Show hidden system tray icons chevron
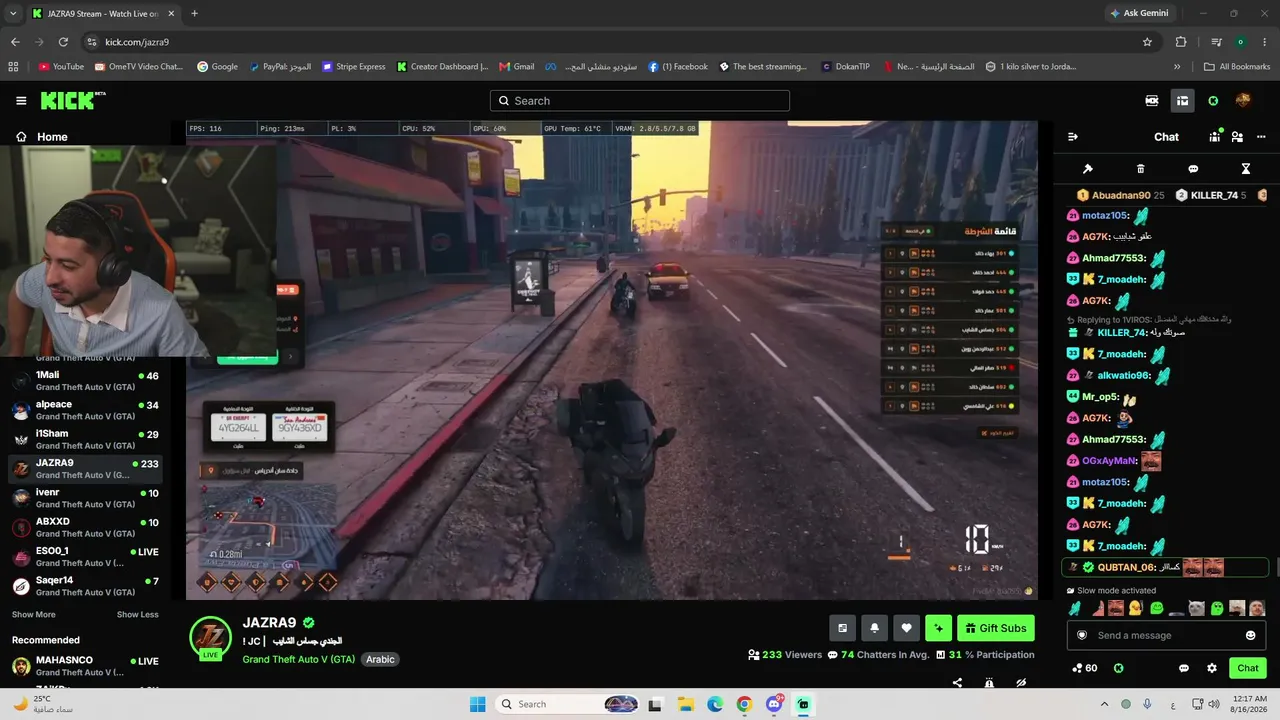Image resolution: width=1280 pixels, height=720 pixels. (1104, 704)
